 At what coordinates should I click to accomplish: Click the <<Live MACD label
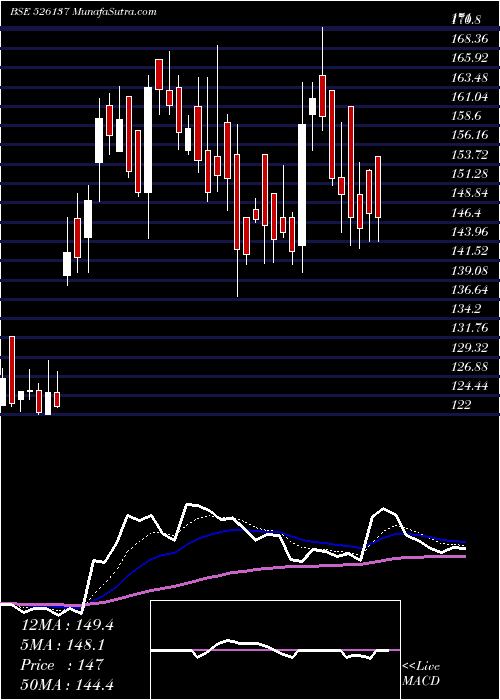(x=421, y=673)
